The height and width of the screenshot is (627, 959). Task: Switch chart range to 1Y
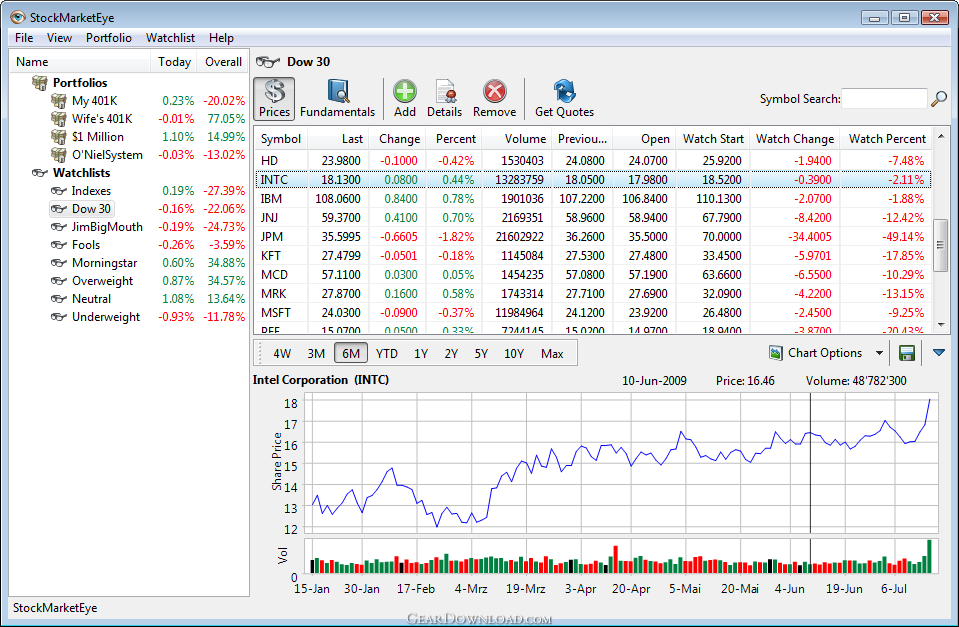(421, 354)
